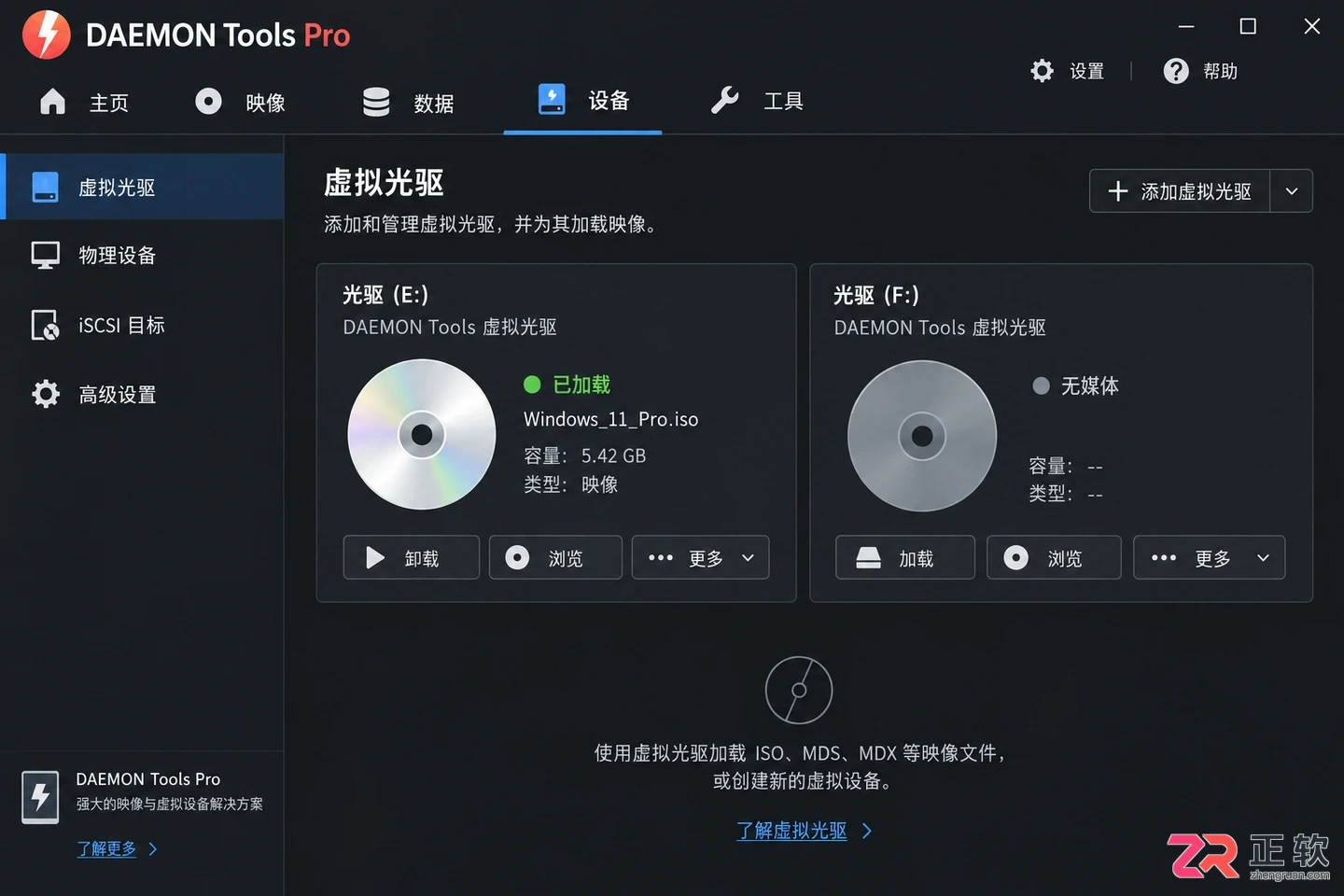This screenshot has height=896, width=1344.
Task: Select 虚拟光驱 in the sidebar
Action: click(x=142, y=187)
